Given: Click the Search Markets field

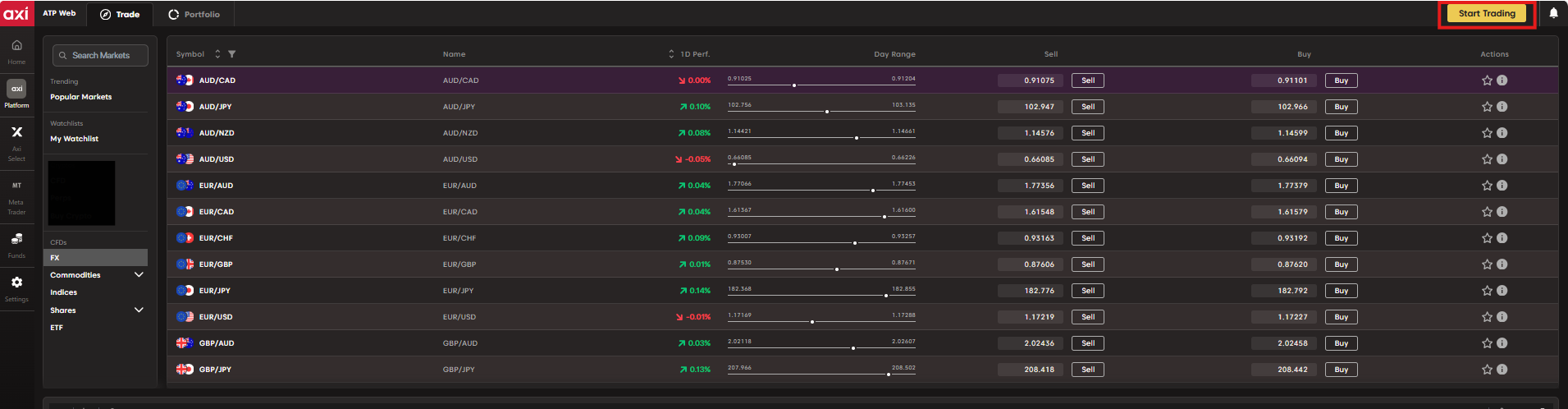Looking at the screenshot, I should click(x=101, y=55).
